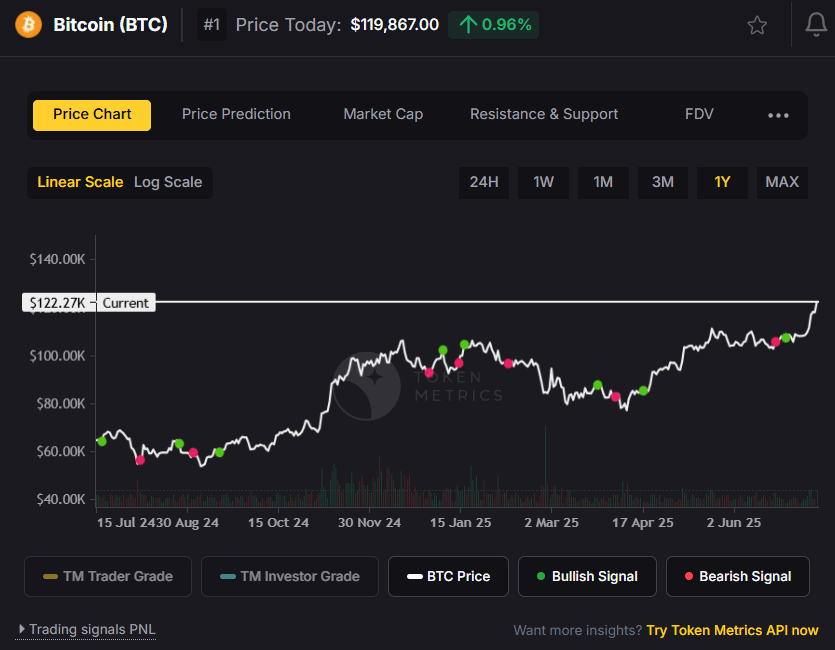Open the Price Prediction tab
835x650 pixels.
[236, 114]
